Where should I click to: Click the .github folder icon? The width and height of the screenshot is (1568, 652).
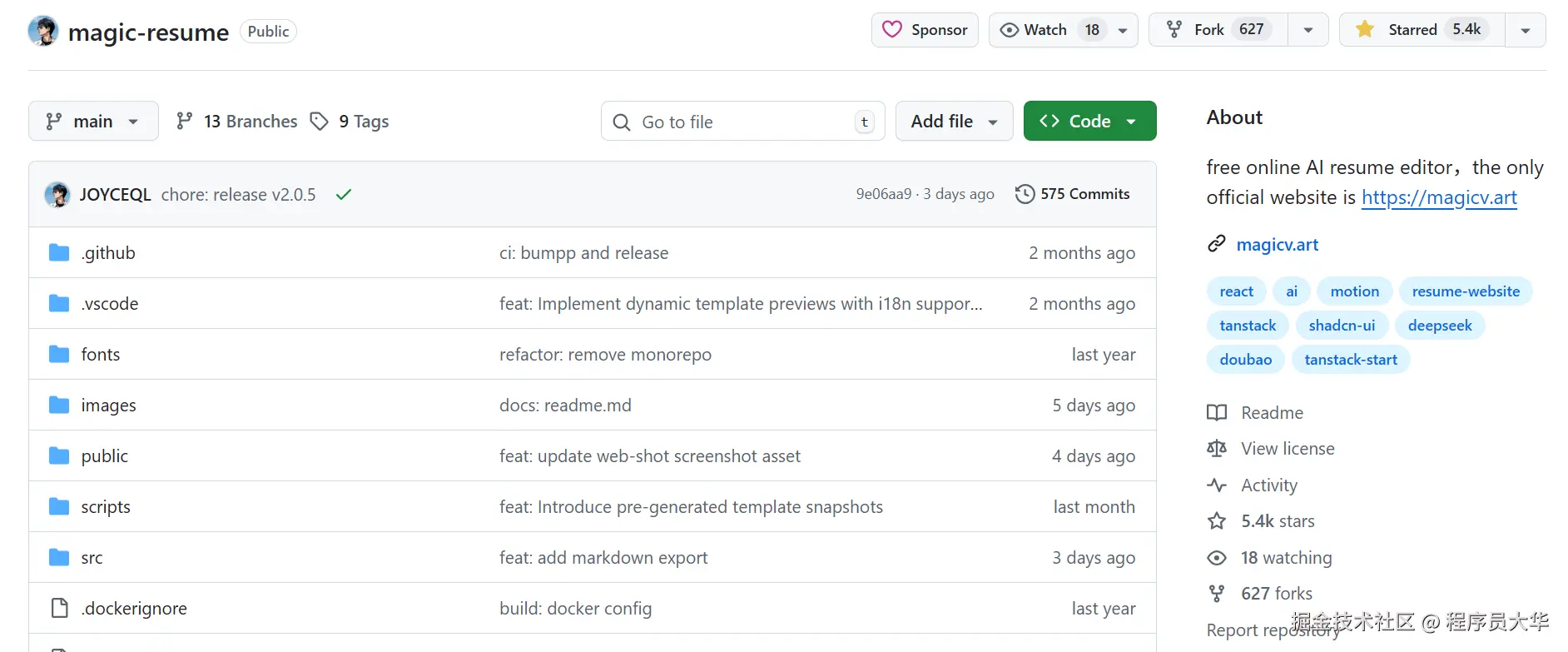pos(59,253)
